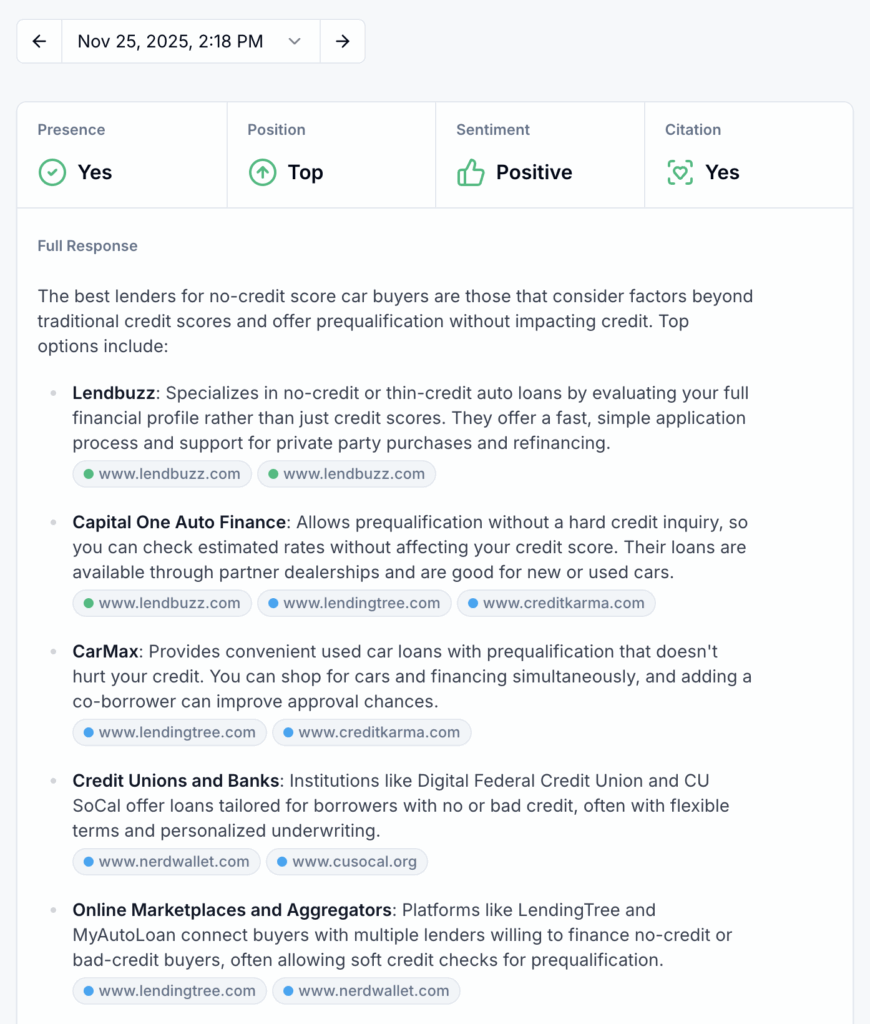Click the dropdown chevron beside the date
Screen dimensions: 870x1024
point(294,41)
